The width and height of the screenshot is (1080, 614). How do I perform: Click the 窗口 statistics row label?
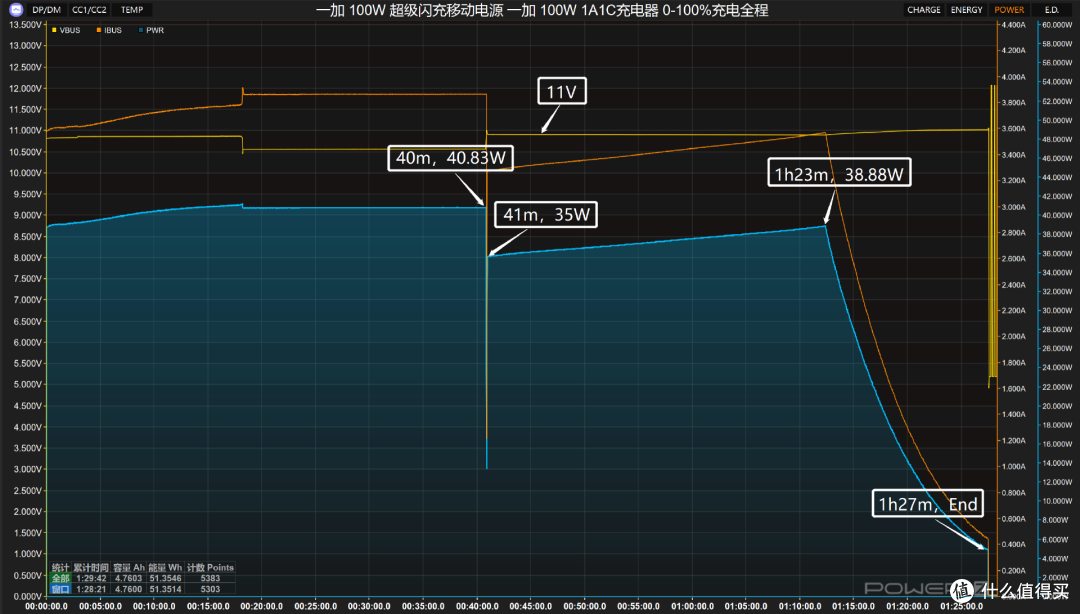click(61, 589)
